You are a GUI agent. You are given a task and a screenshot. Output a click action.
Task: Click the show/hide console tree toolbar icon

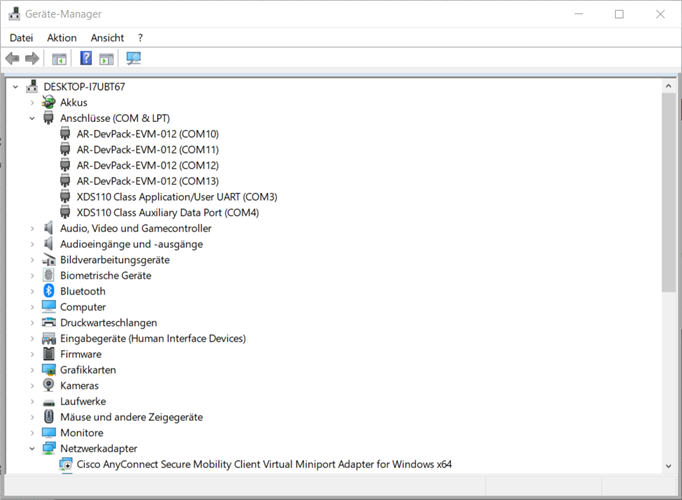coord(59,58)
